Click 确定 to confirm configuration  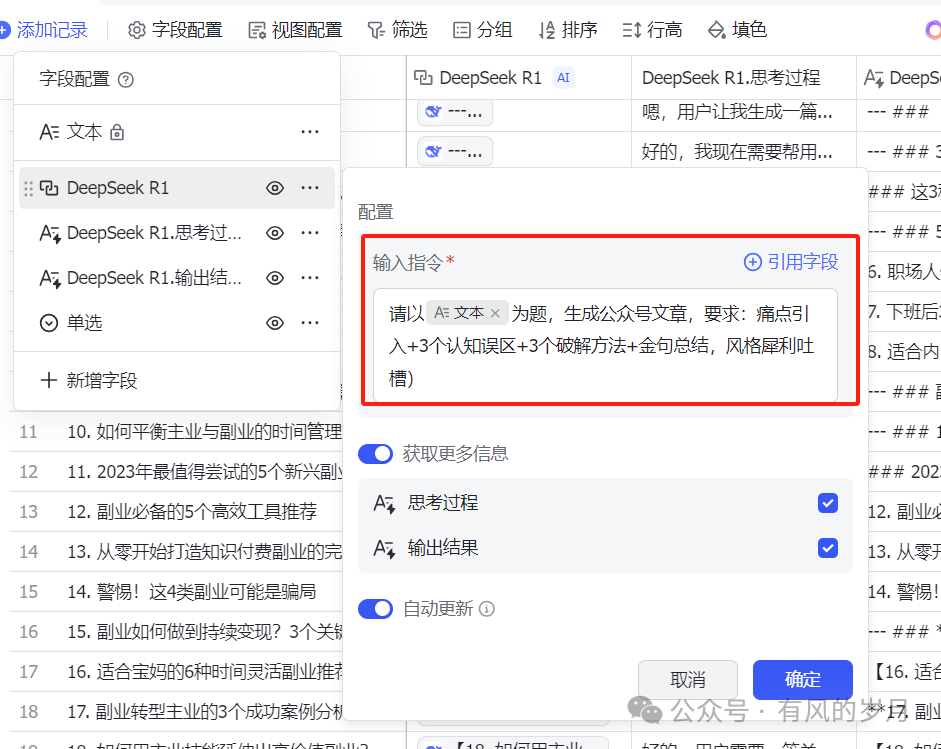[803, 680]
